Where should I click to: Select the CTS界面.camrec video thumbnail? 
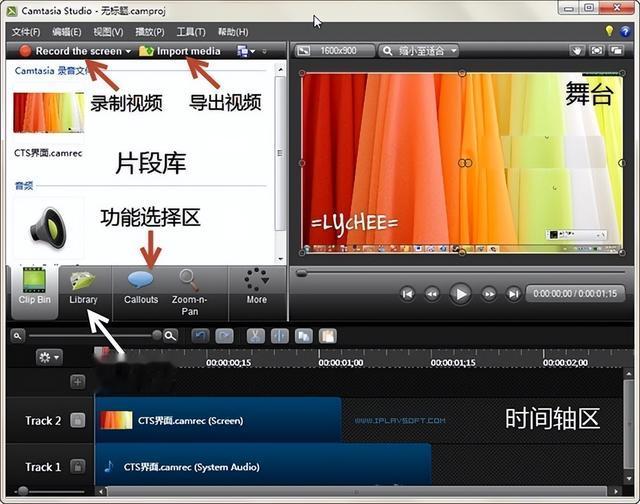(x=49, y=113)
